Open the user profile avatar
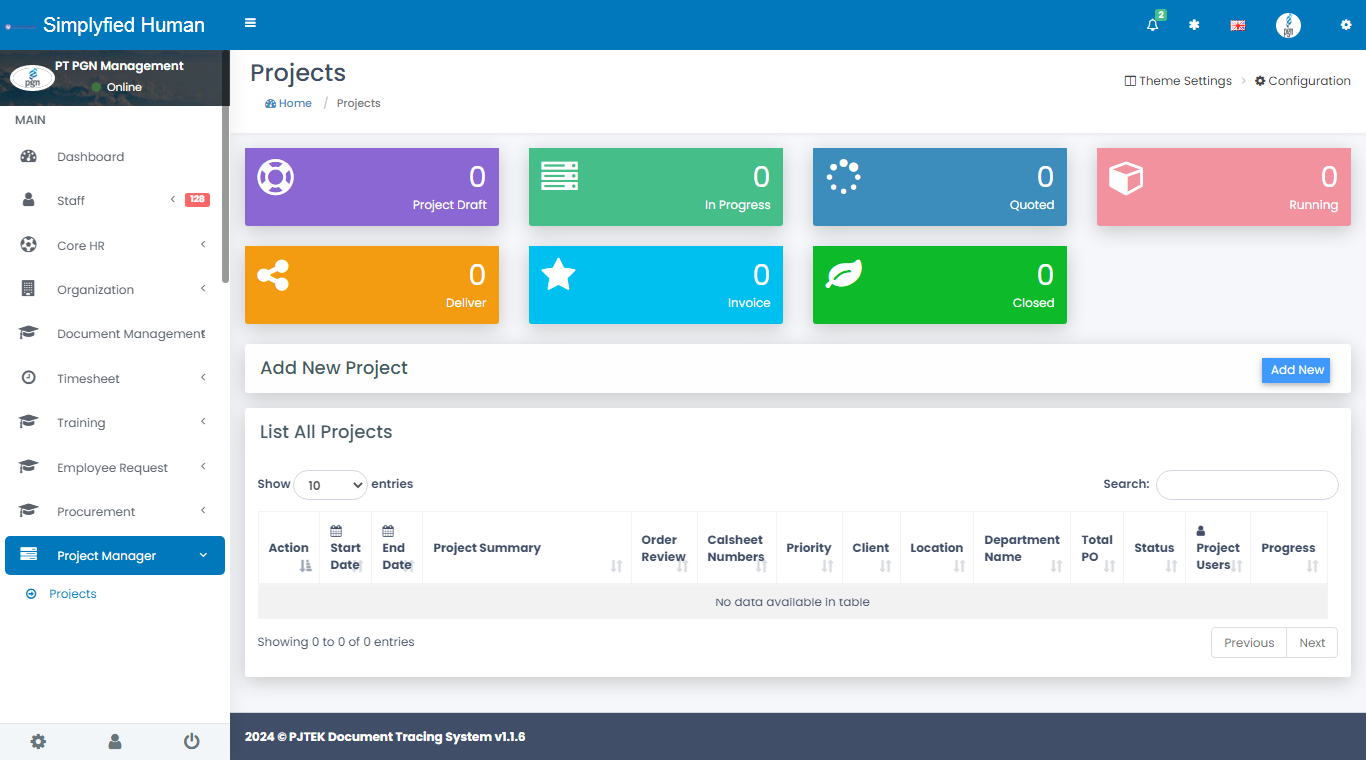The image size is (1366, 761). [1288, 25]
